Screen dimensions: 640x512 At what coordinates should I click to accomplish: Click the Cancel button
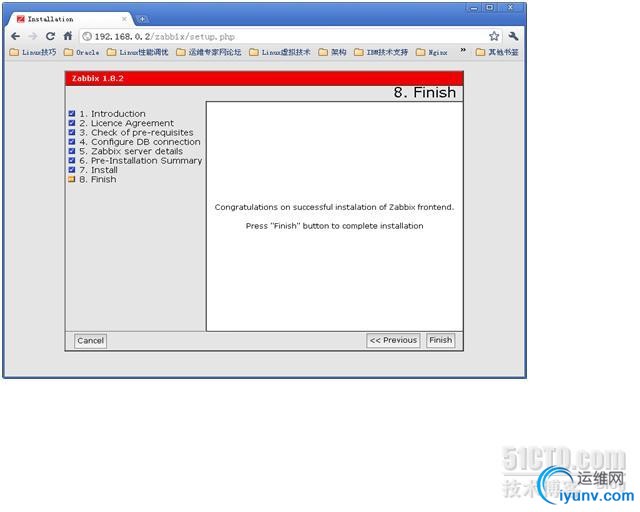(90, 341)
